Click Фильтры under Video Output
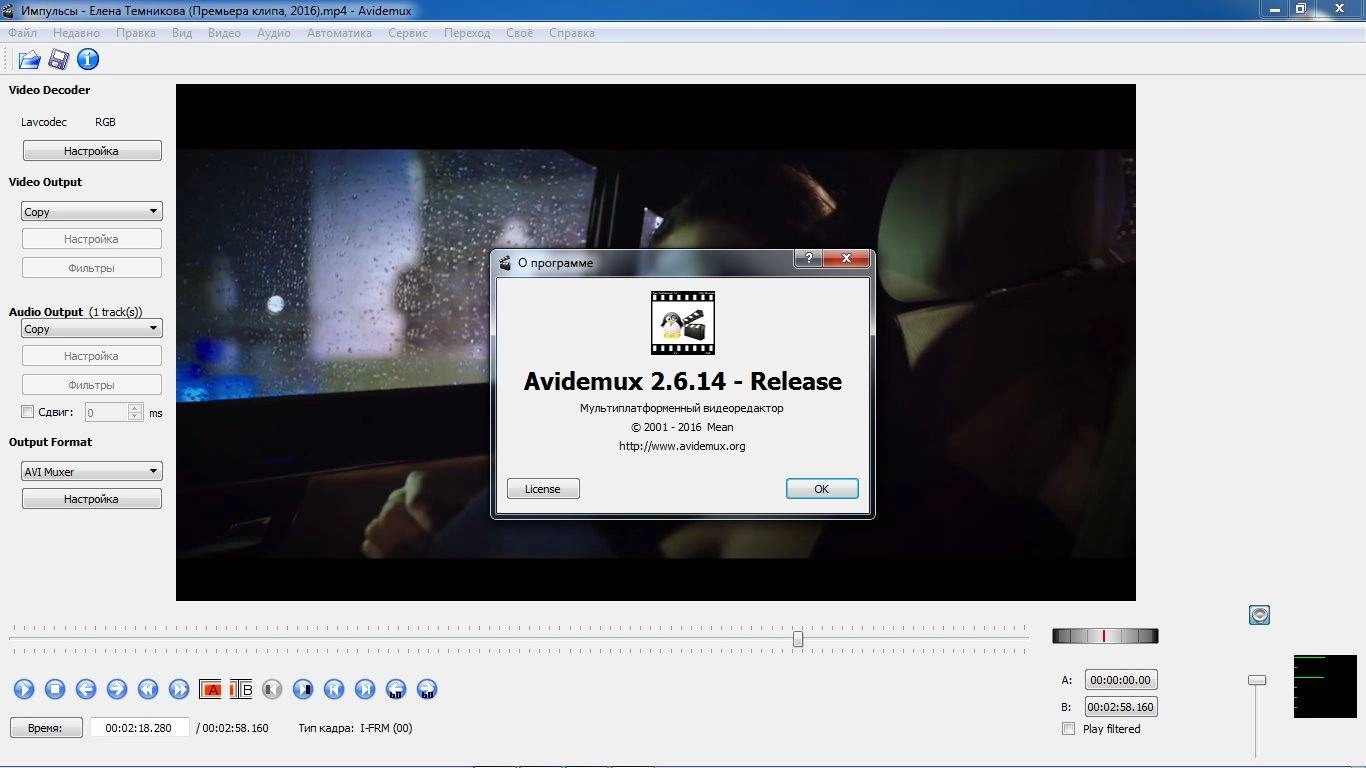The height and width of the screenshot is (768, 1366). click(92, 268)
